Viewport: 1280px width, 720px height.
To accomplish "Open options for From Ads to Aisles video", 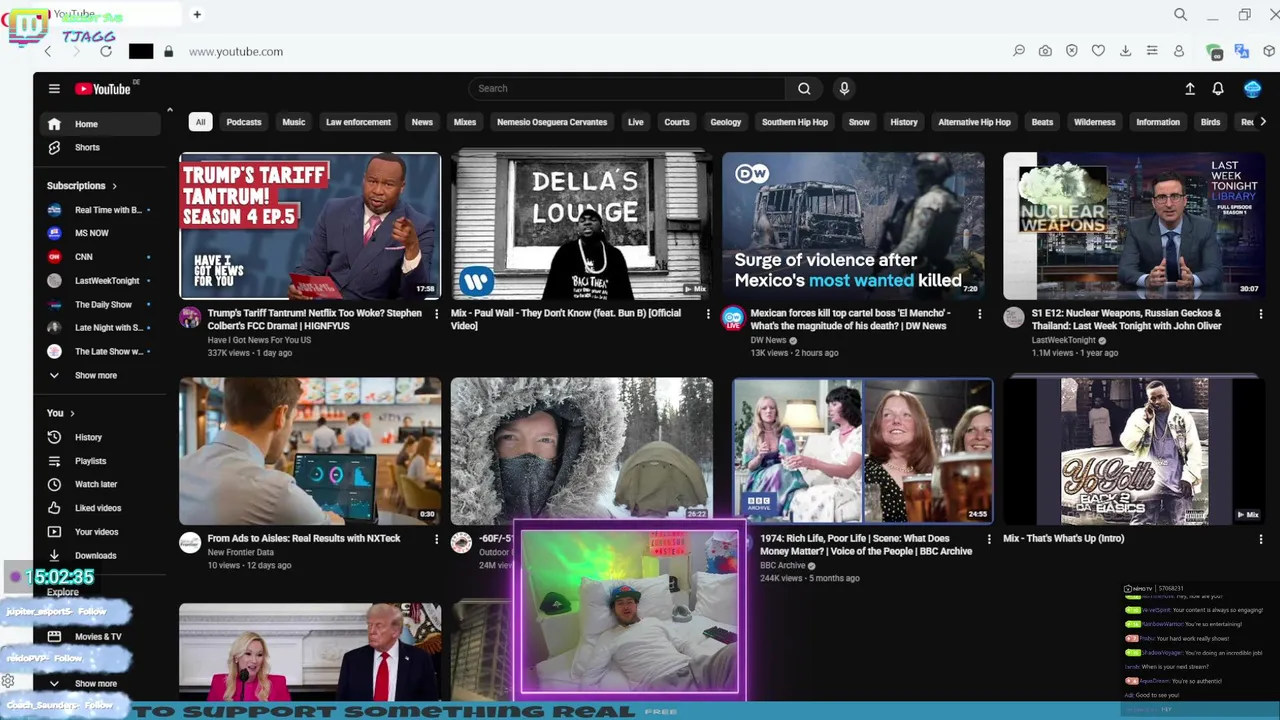I will tap(436, 539).
